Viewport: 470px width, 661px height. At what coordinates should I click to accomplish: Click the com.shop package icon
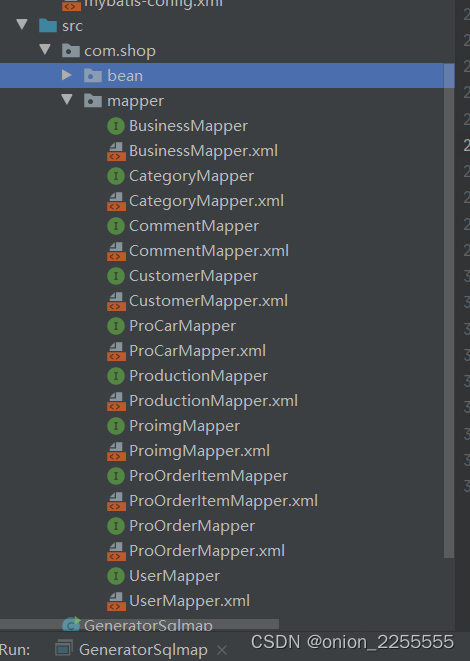point(70,51)
